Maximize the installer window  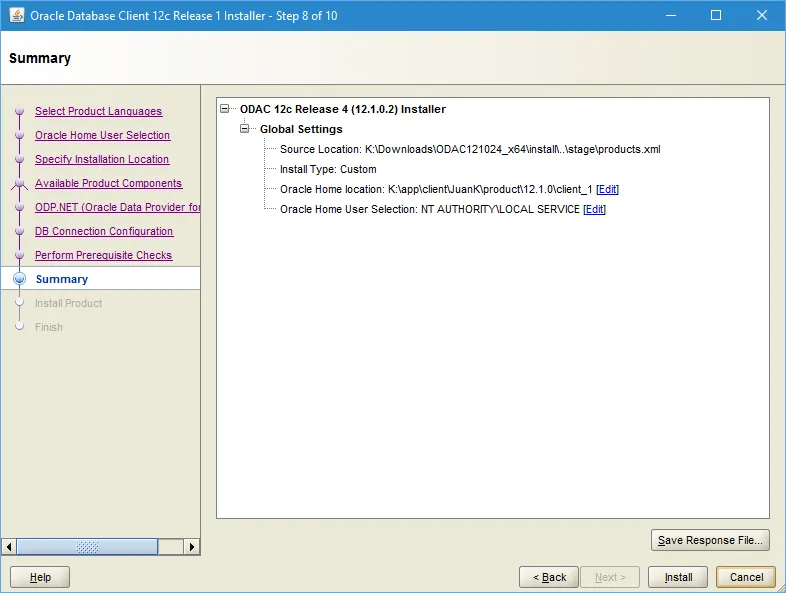click(x=716, y=16)
